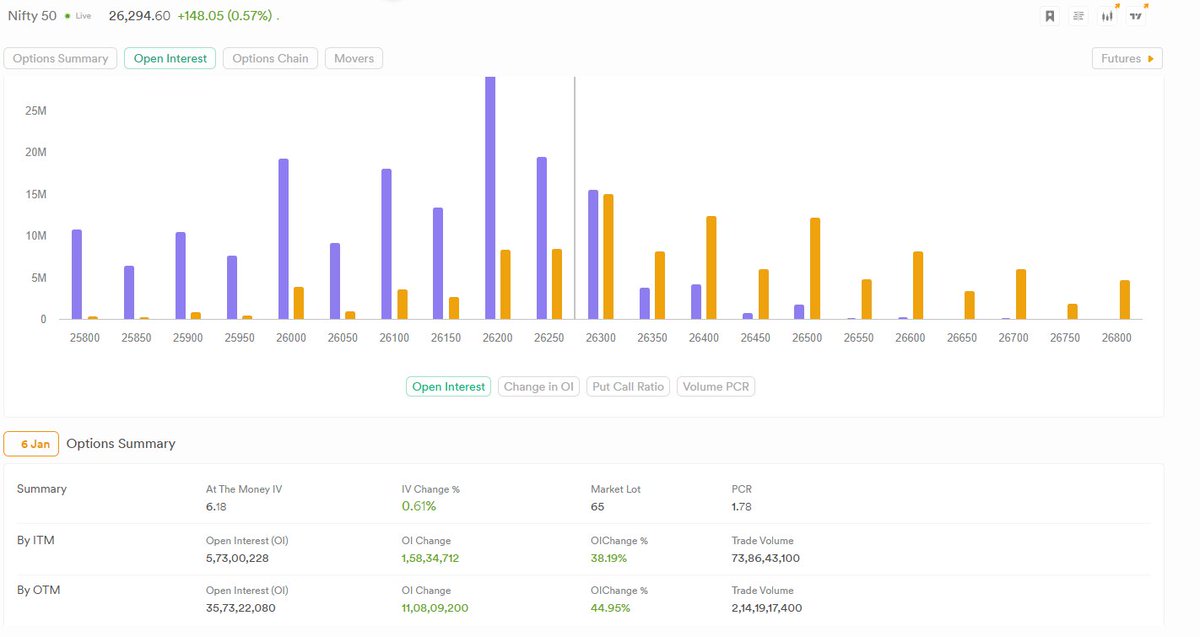1200x637 pixels.
Task: Click the +148.05 (0.57%) change value
Action: [x=224, y=16]
